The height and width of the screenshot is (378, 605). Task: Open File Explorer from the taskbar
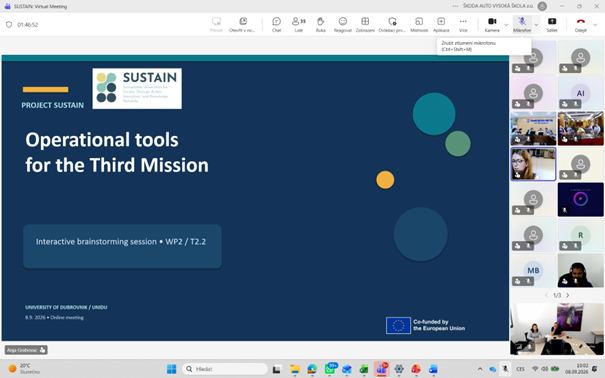(x=295, y=369)
